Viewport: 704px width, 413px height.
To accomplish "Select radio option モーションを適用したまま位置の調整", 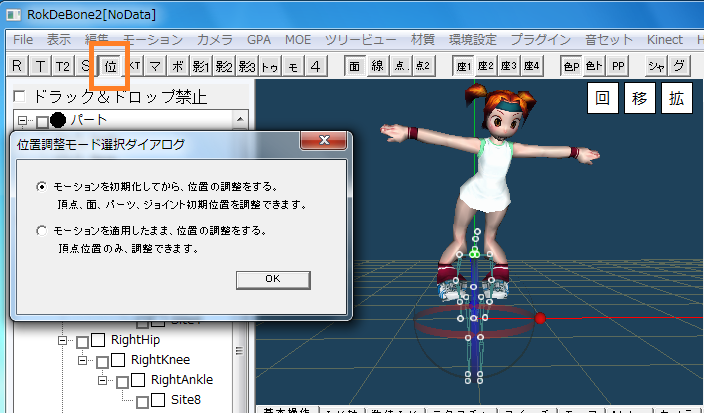I will 41,230.
